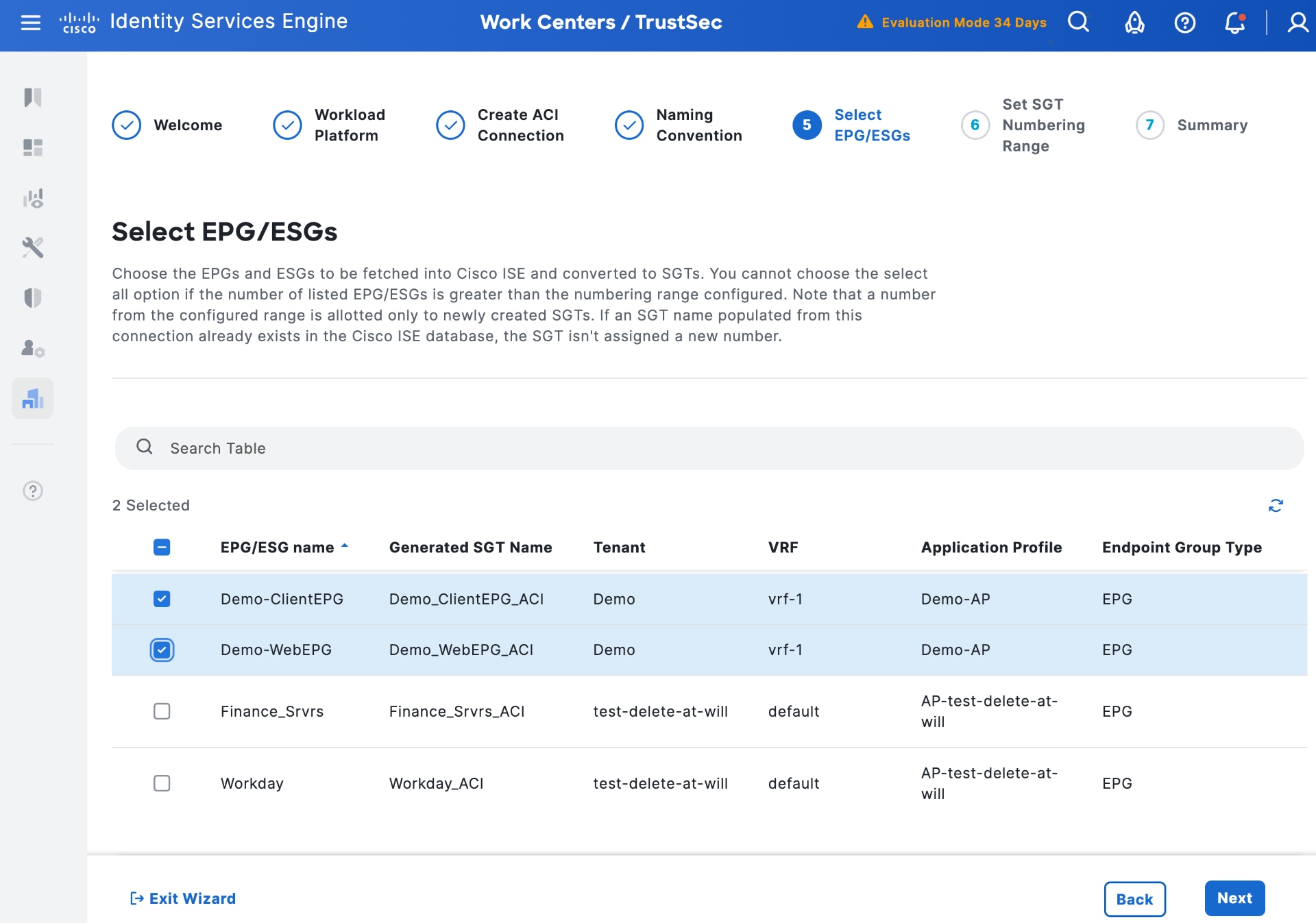Clear the select-all checkbox in table header

pos(162,547)
